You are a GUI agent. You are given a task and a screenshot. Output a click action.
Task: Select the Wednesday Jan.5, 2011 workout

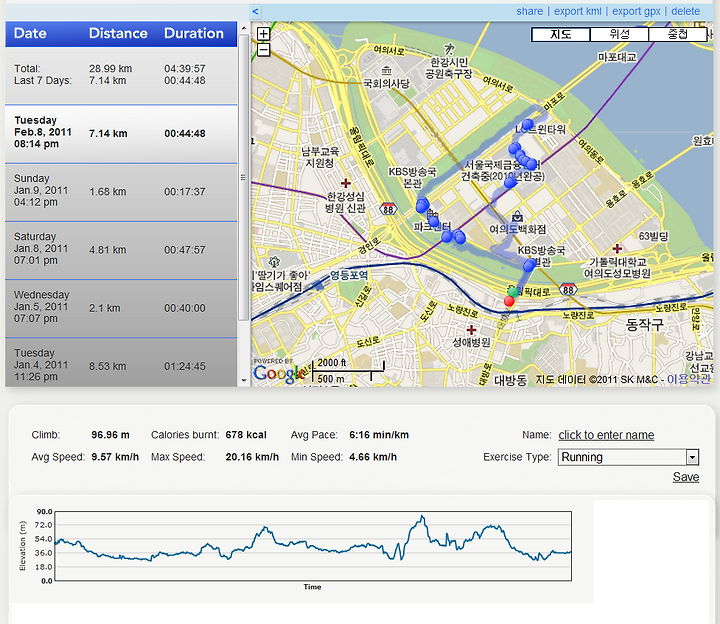(121, 309)
